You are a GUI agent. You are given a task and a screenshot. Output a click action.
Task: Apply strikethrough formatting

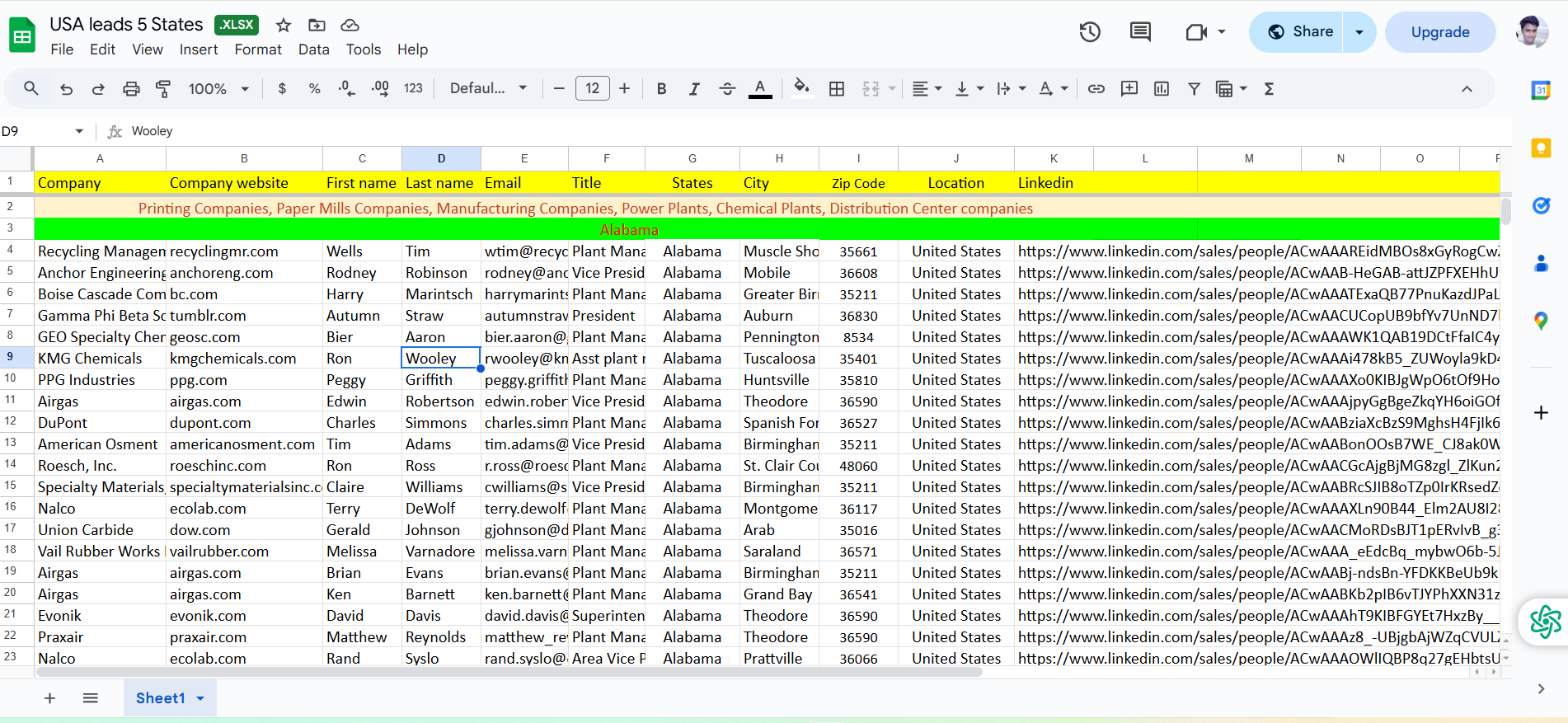pyautogui.click(x=727, y=88)
